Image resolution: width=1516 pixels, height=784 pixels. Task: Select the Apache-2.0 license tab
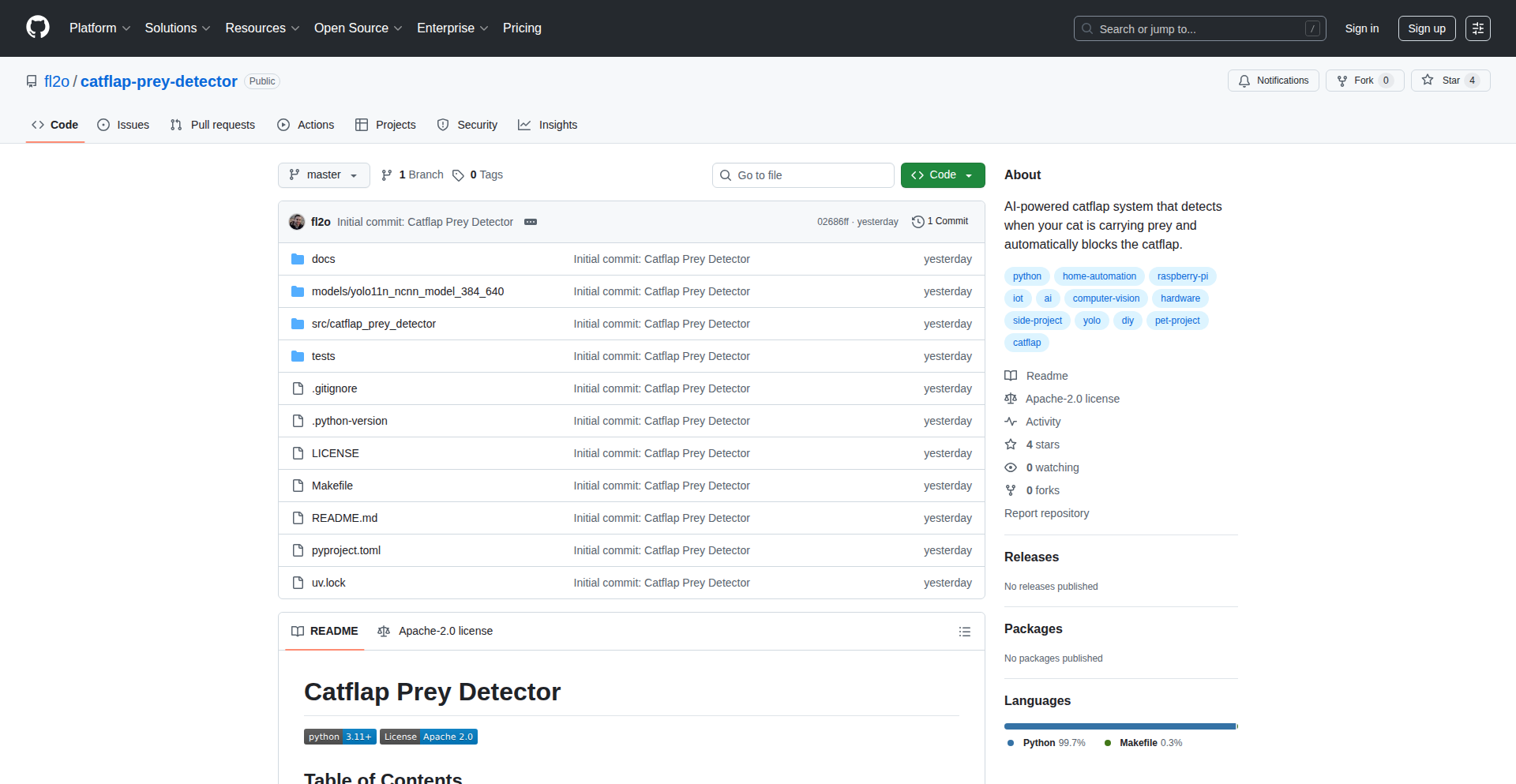[x=436, y=631]
